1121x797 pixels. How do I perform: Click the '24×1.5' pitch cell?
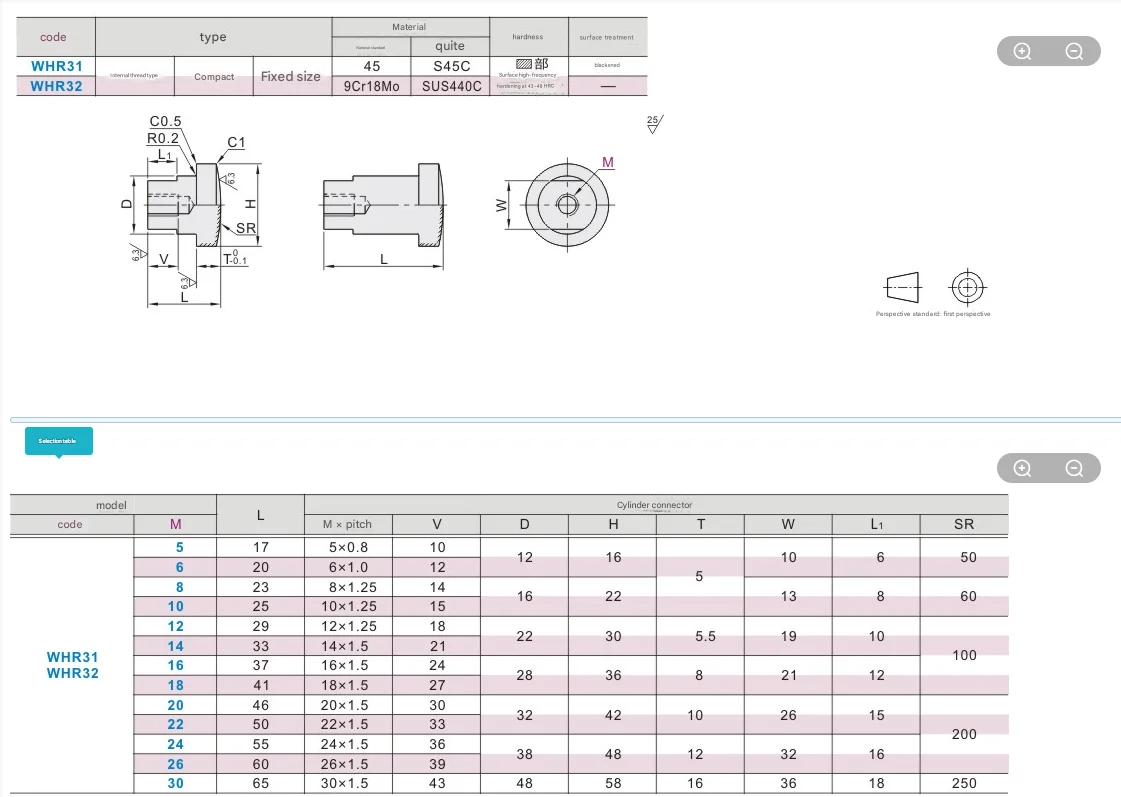(348, 745)
